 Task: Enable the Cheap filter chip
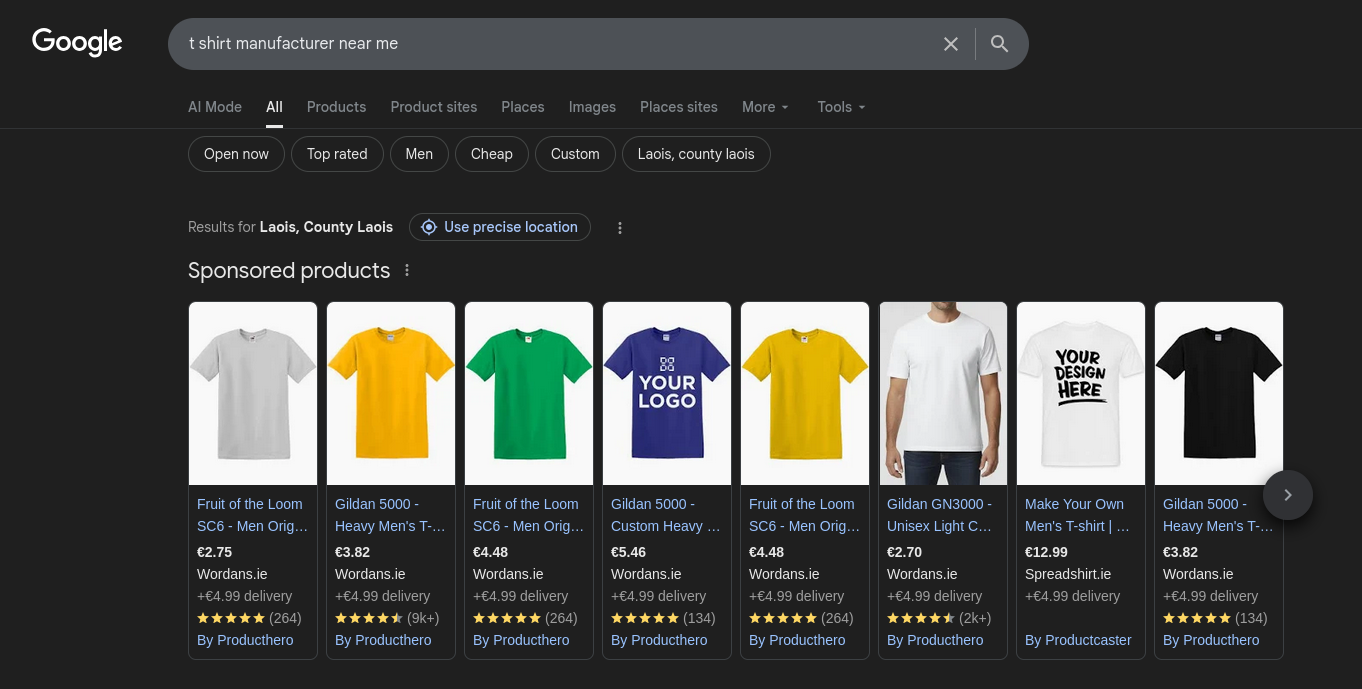tap(491, 154)
